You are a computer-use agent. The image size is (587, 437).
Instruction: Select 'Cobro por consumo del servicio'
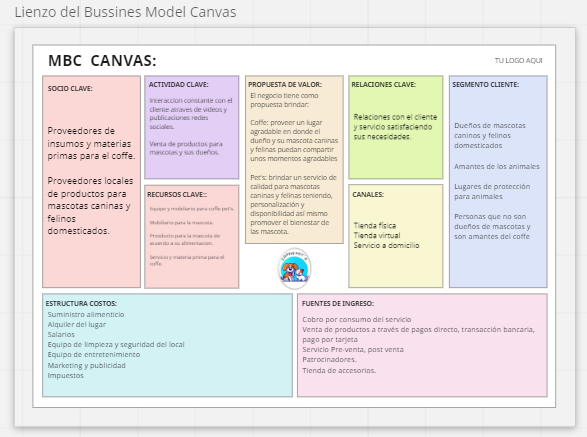357,319
